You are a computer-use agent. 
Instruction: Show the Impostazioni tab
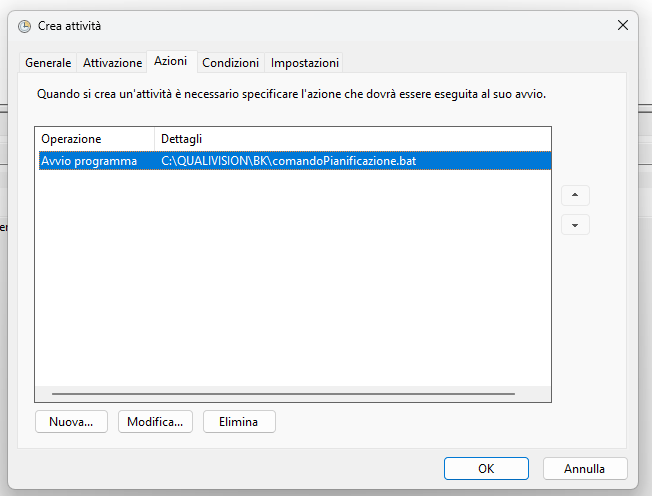click(x=305, y=62)
